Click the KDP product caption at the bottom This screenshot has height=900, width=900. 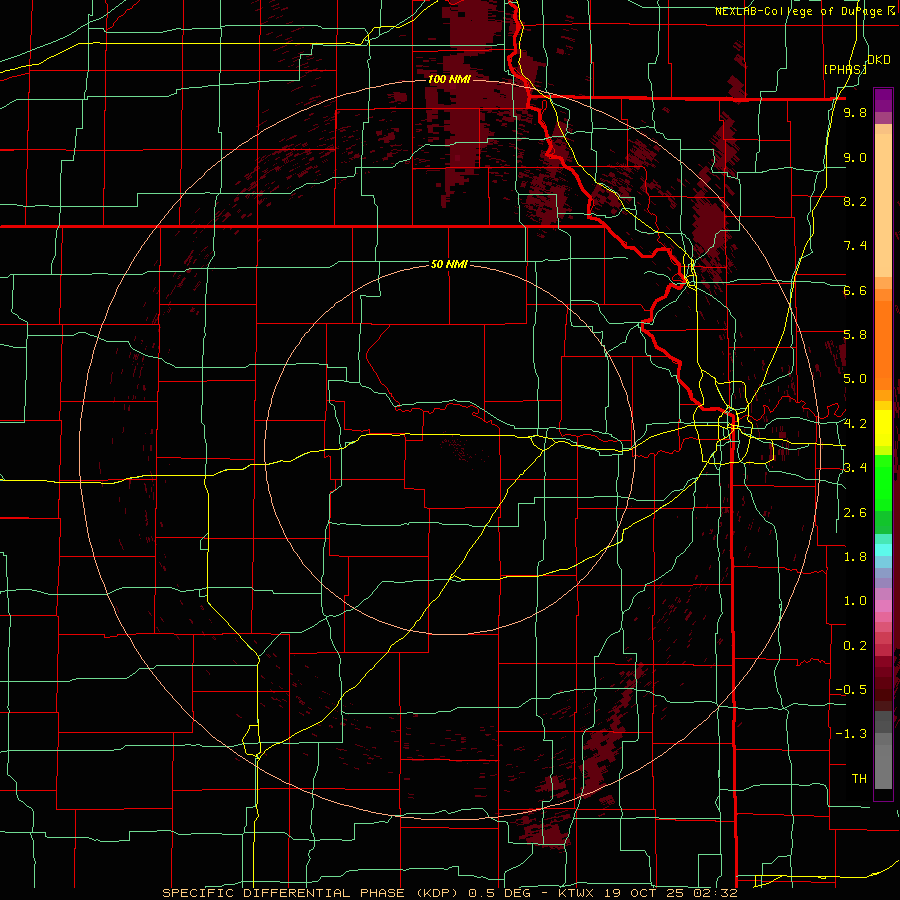point(449,893)
